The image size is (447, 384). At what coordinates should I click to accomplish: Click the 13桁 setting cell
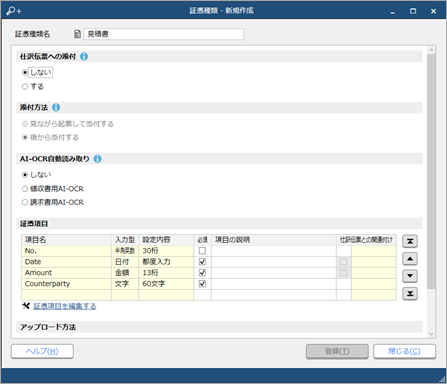(166, 273)
